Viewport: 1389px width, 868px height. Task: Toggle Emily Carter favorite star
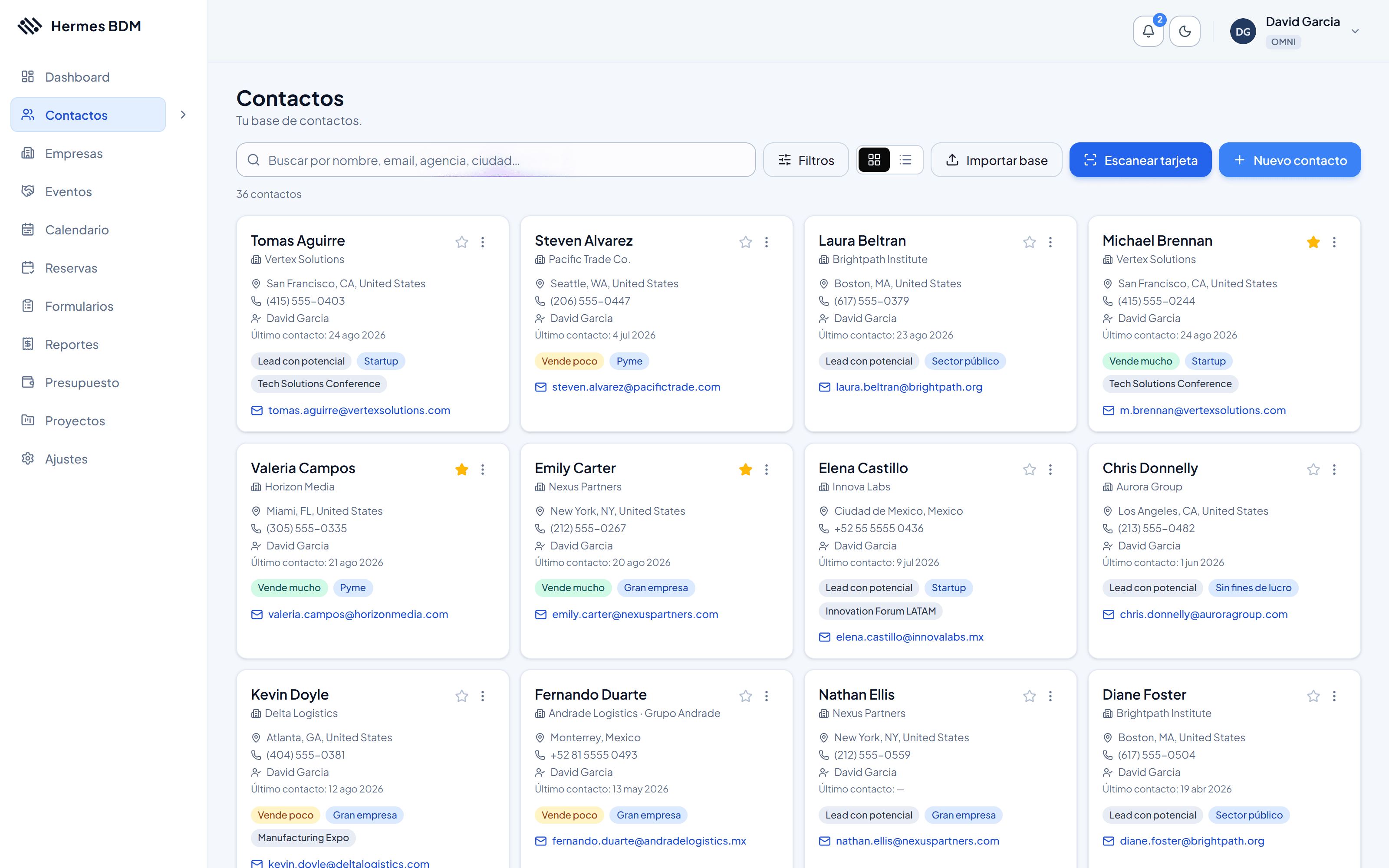(x=745, y=469)
